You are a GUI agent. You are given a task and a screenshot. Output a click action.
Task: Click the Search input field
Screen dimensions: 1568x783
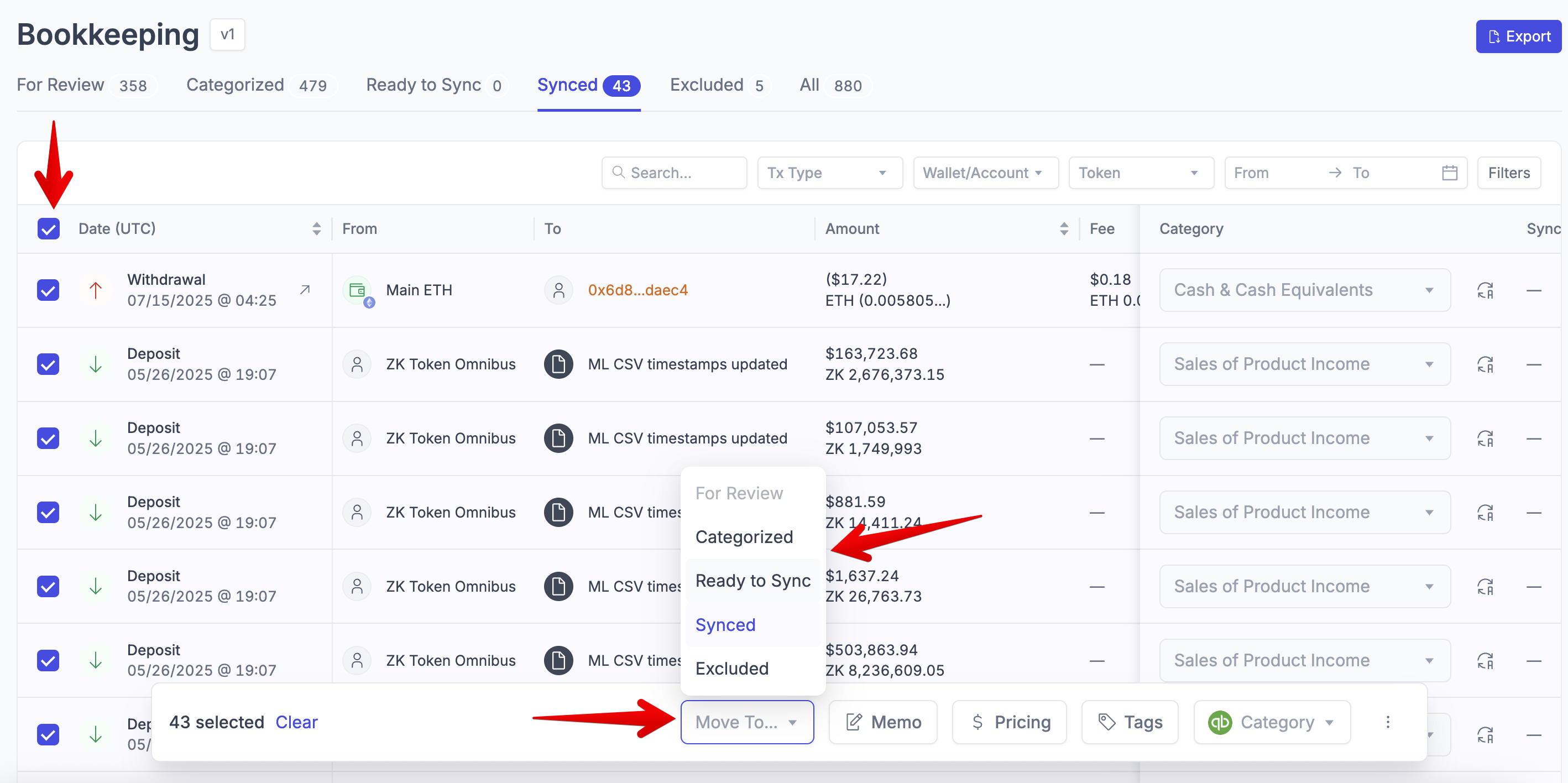point(676,173)
